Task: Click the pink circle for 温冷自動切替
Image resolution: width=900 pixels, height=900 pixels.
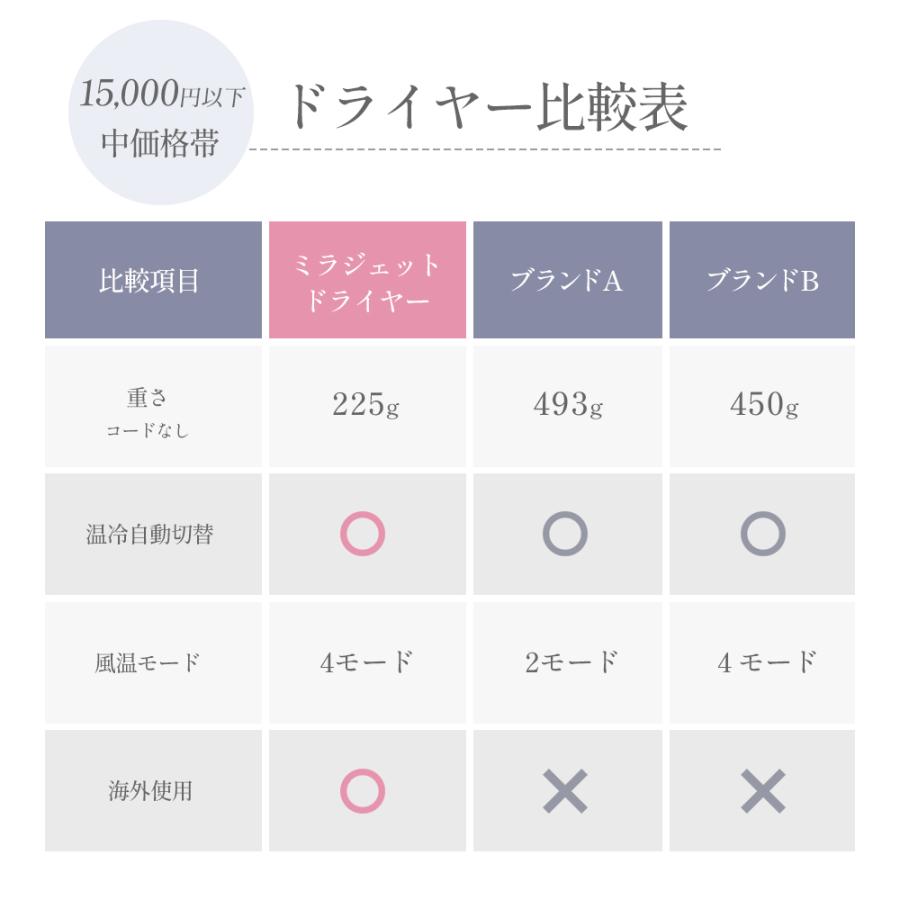Action: tap(362, 534)
